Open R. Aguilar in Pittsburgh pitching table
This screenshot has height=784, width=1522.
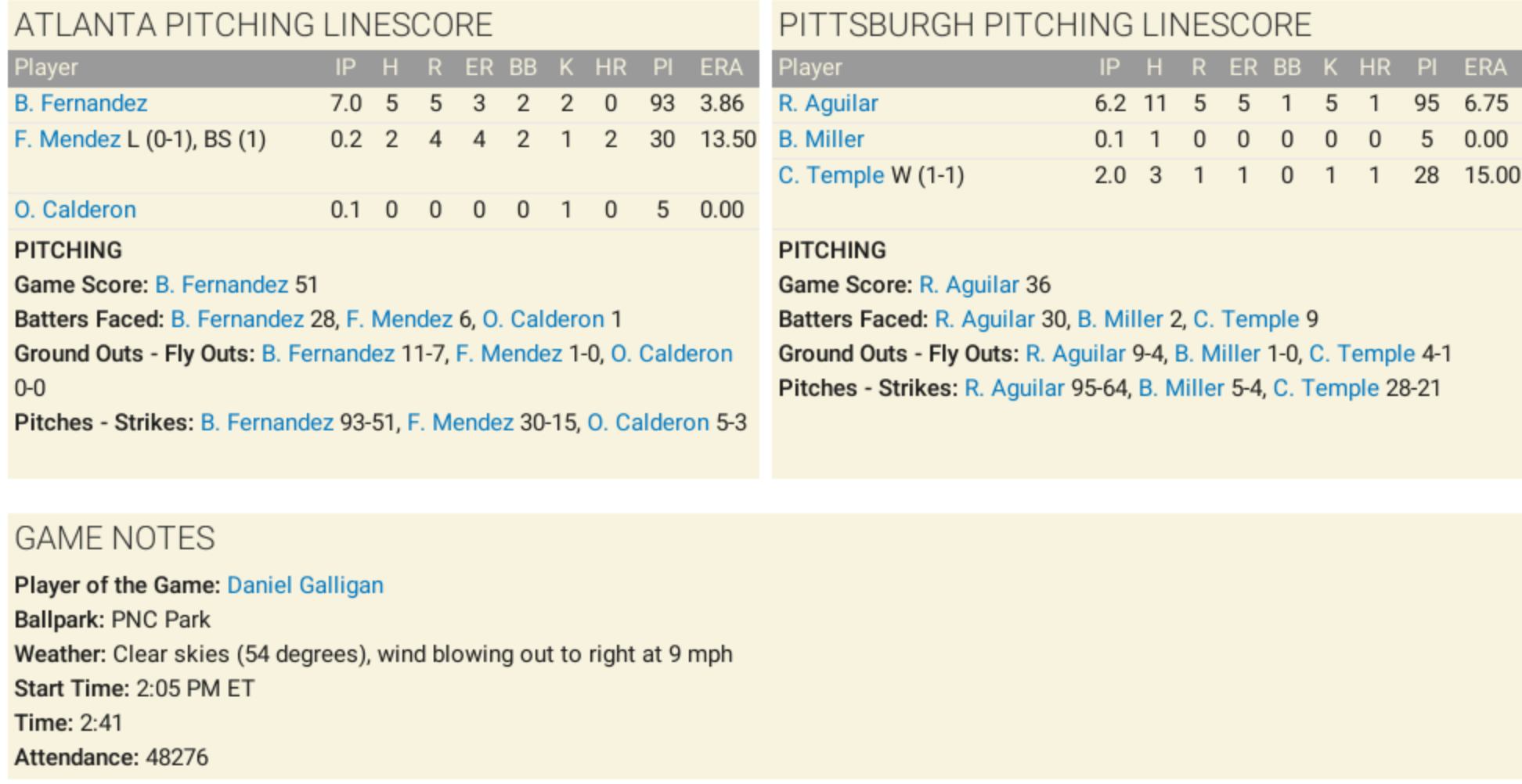click(x=828, y=103)
